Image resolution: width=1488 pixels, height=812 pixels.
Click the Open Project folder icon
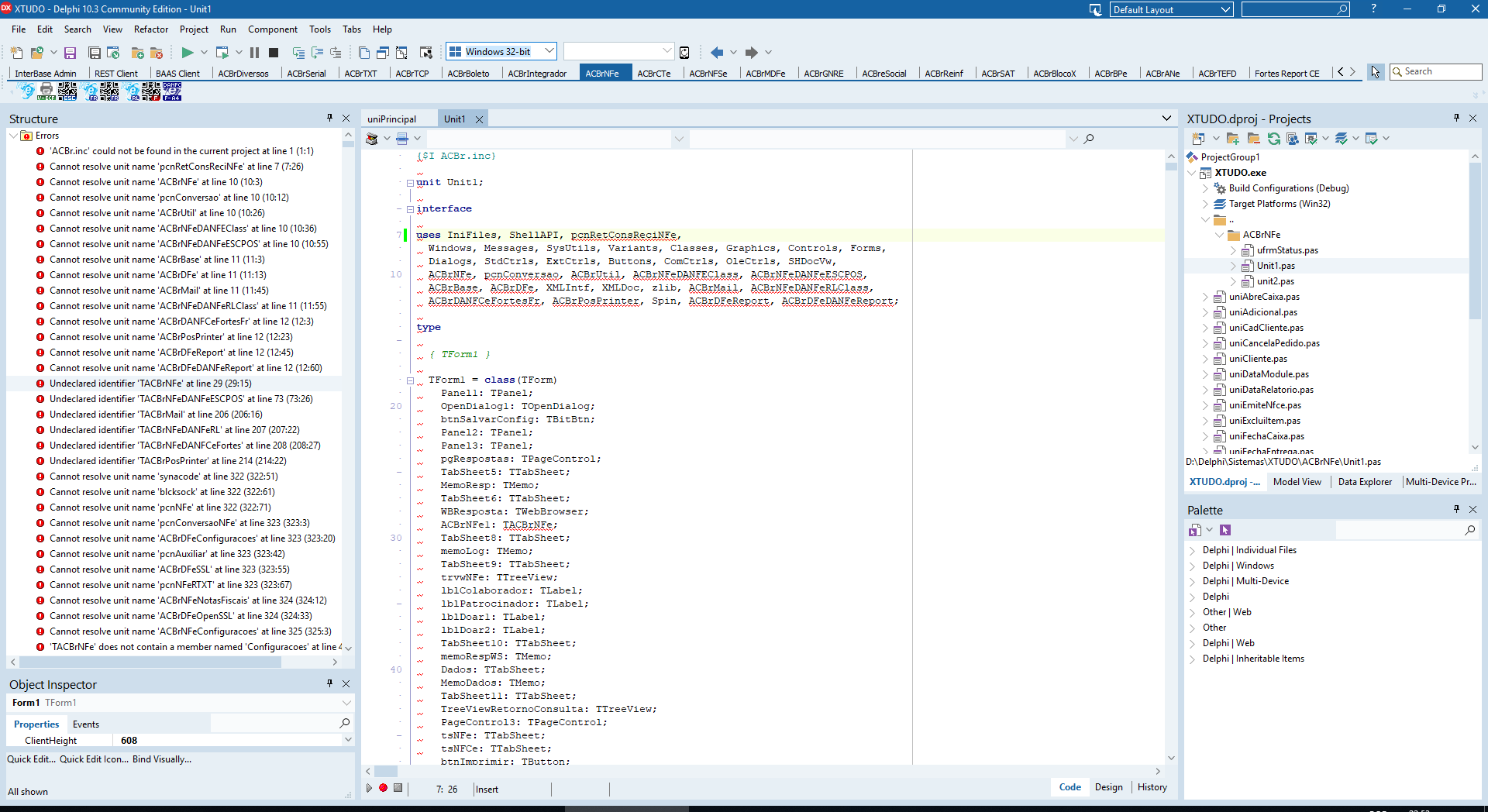coord(36,53)
